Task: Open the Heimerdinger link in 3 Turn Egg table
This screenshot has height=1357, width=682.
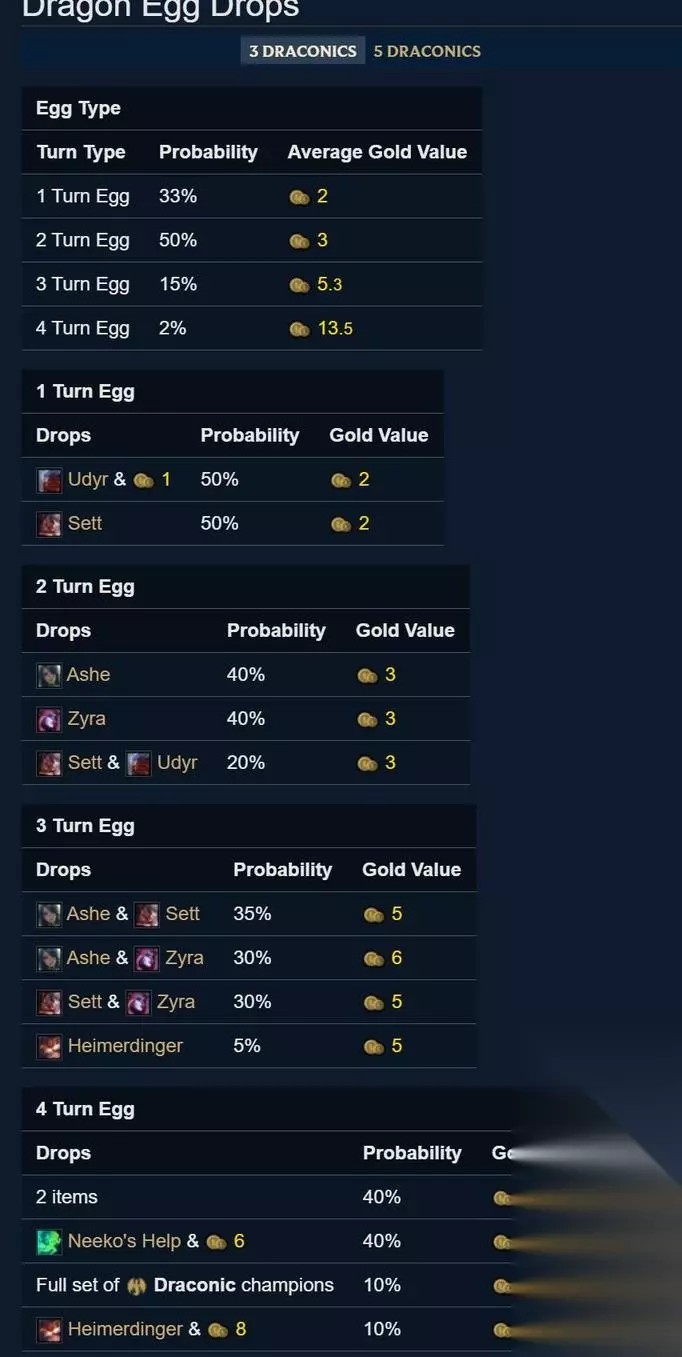Action: click(125, 1046)
